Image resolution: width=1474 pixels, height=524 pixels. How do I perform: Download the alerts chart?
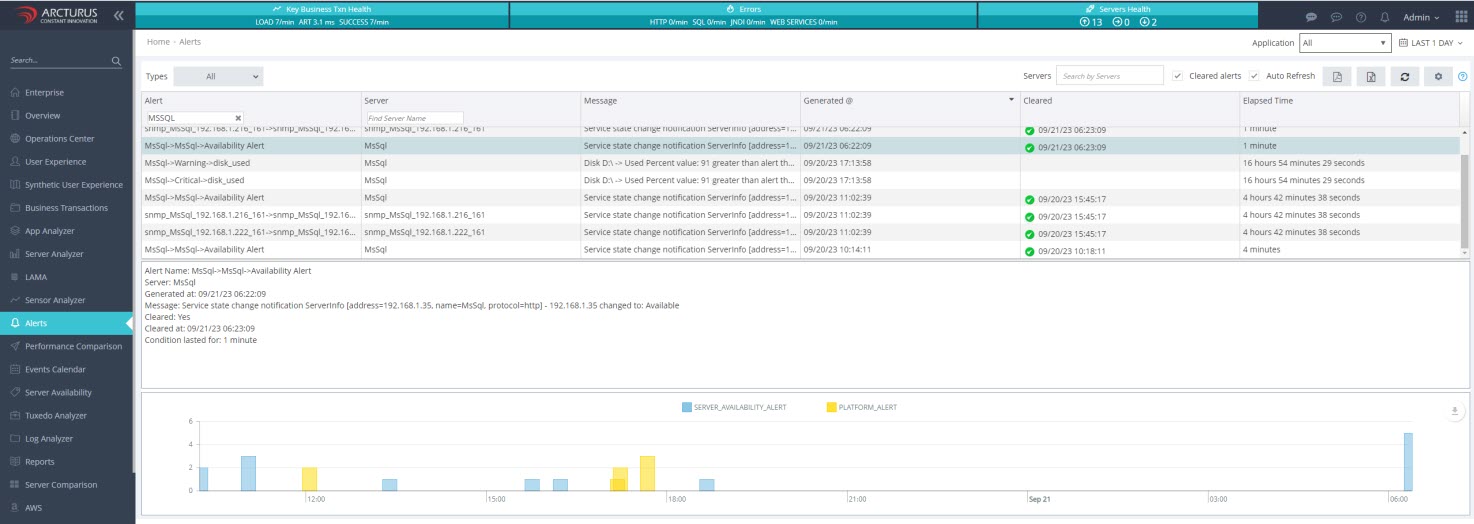pyautogui.click(x=1455, y=412)
